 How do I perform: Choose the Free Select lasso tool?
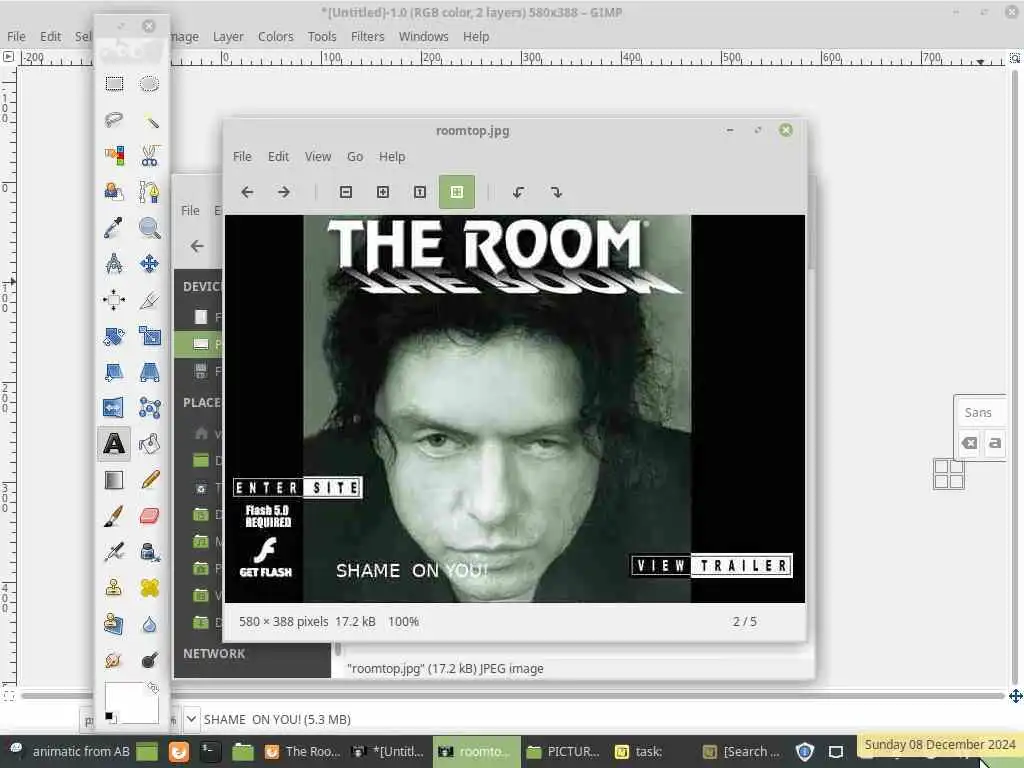pyautogui.click(x=114, y=120)
